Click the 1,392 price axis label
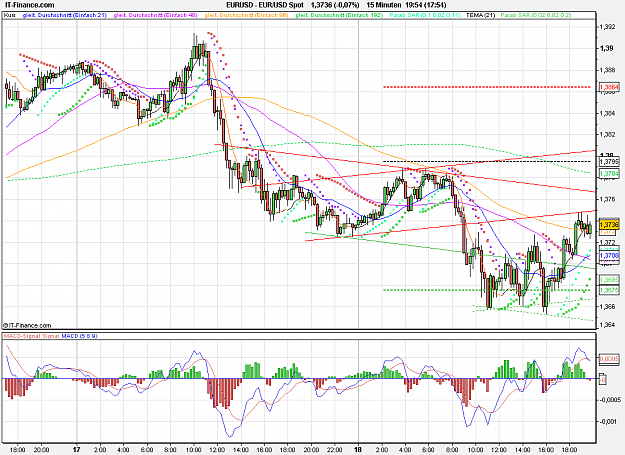Image resolution: width=625 pixels, height=455 pixels. (x=607, y=27)
